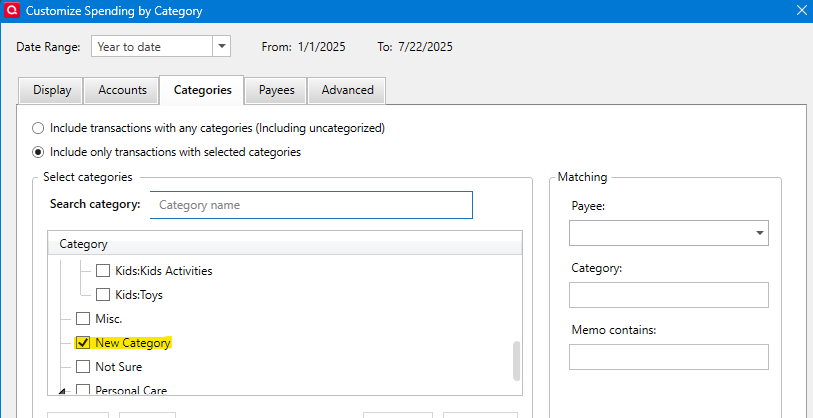The height and width of the screenshot is (418, 813).
Task: Tick the Misc. category checkbox
Action: (83, 319)
